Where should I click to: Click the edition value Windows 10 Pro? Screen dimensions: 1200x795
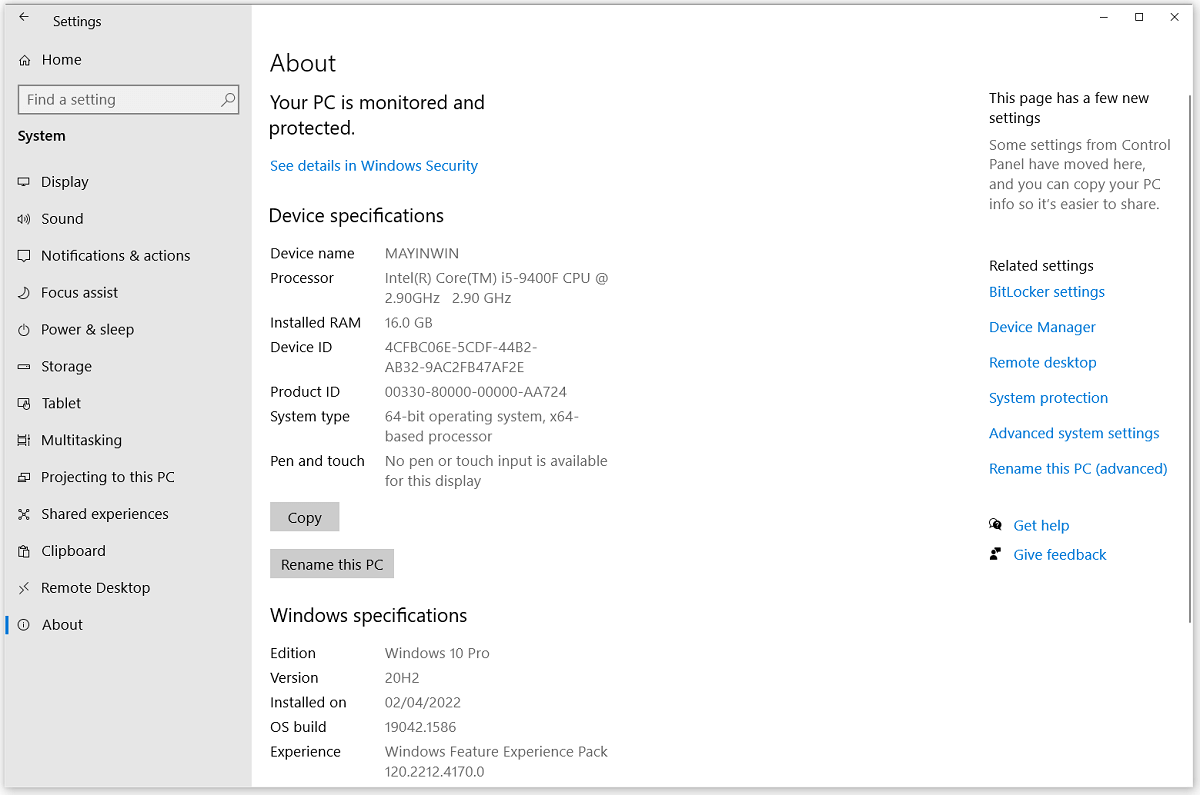437,653
